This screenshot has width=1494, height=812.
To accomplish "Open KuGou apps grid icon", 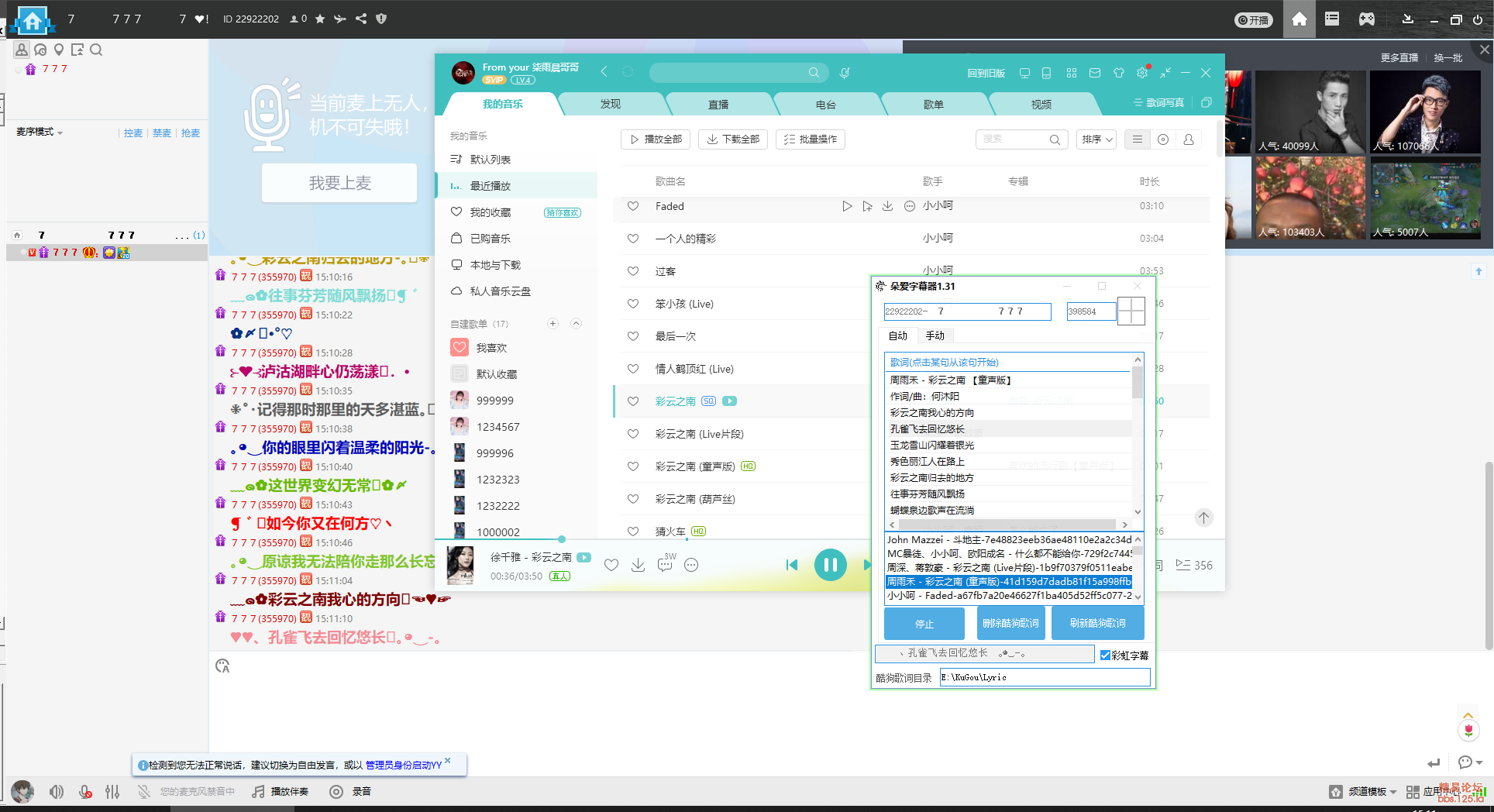I will click(1072, 73).
